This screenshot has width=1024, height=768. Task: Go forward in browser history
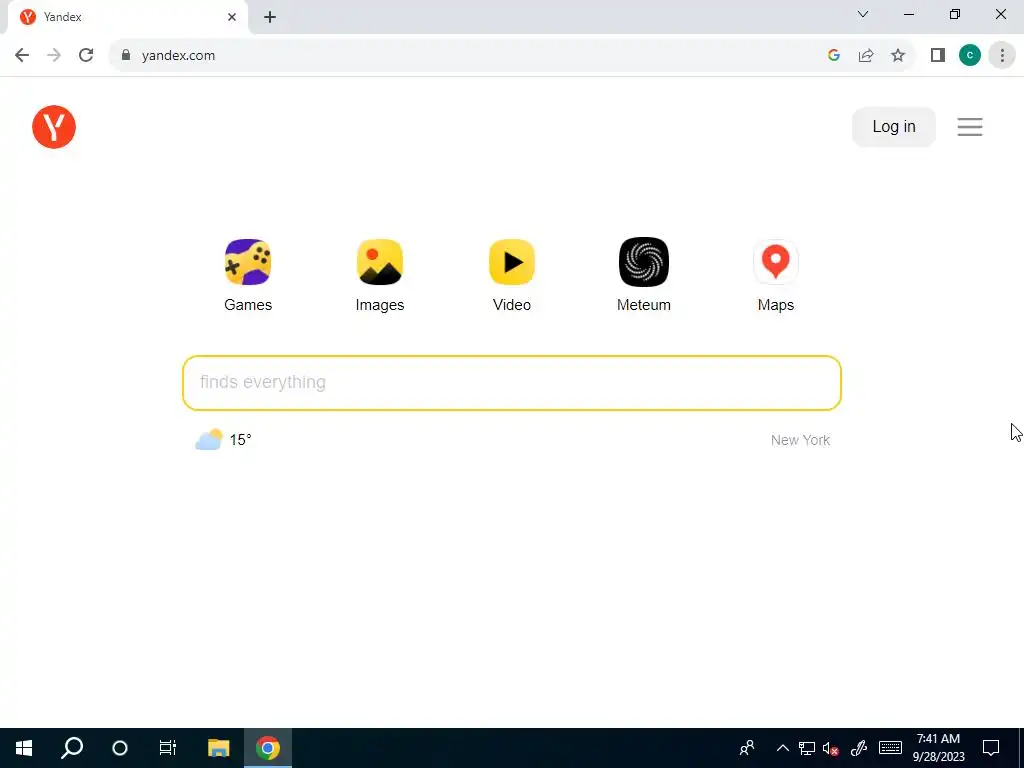pyautogui.click(x=54, y=55)
